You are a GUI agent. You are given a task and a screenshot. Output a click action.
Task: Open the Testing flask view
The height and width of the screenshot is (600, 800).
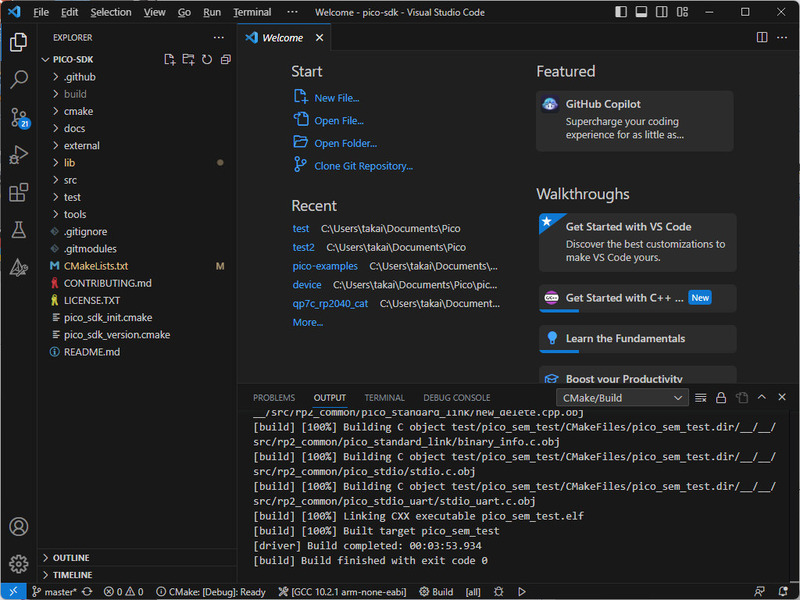(18, 230)
